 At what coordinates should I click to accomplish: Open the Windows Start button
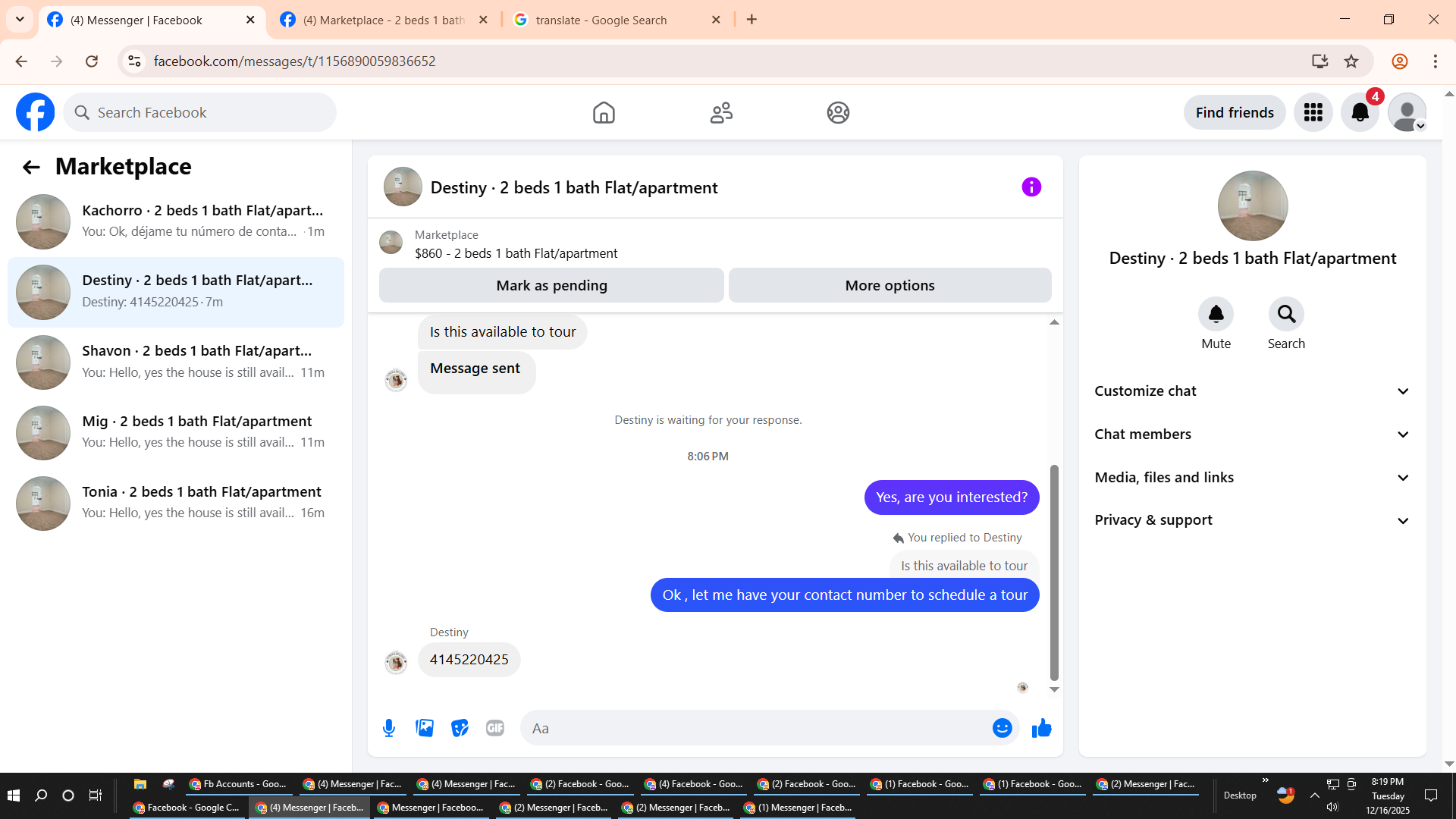(x=14, y=795)
